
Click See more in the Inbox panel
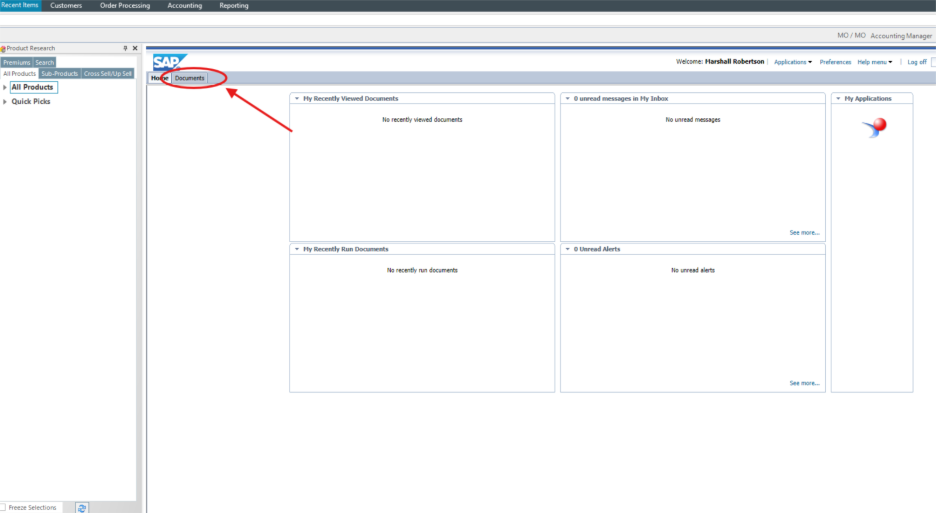pos(804,232)
